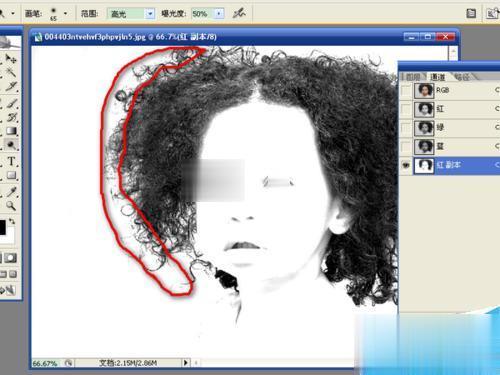Open the brush preset picker arrow

(65, 13)
